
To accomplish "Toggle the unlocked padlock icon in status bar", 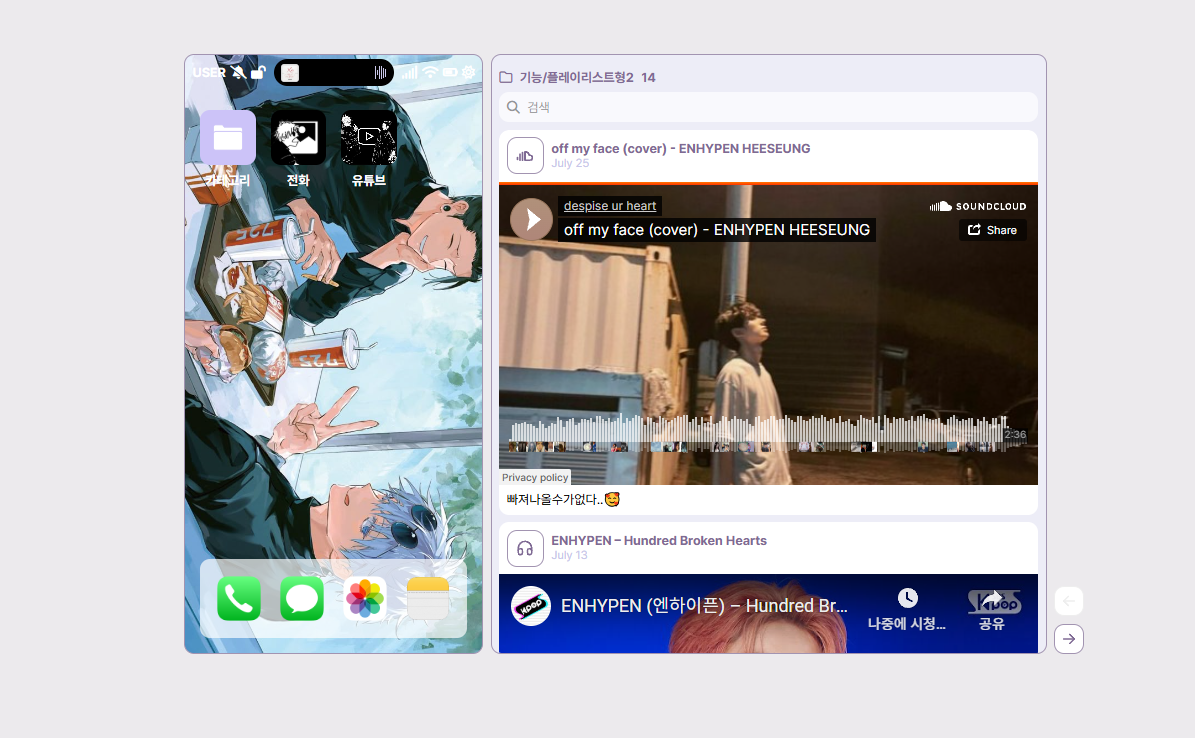I will [258, 72].
